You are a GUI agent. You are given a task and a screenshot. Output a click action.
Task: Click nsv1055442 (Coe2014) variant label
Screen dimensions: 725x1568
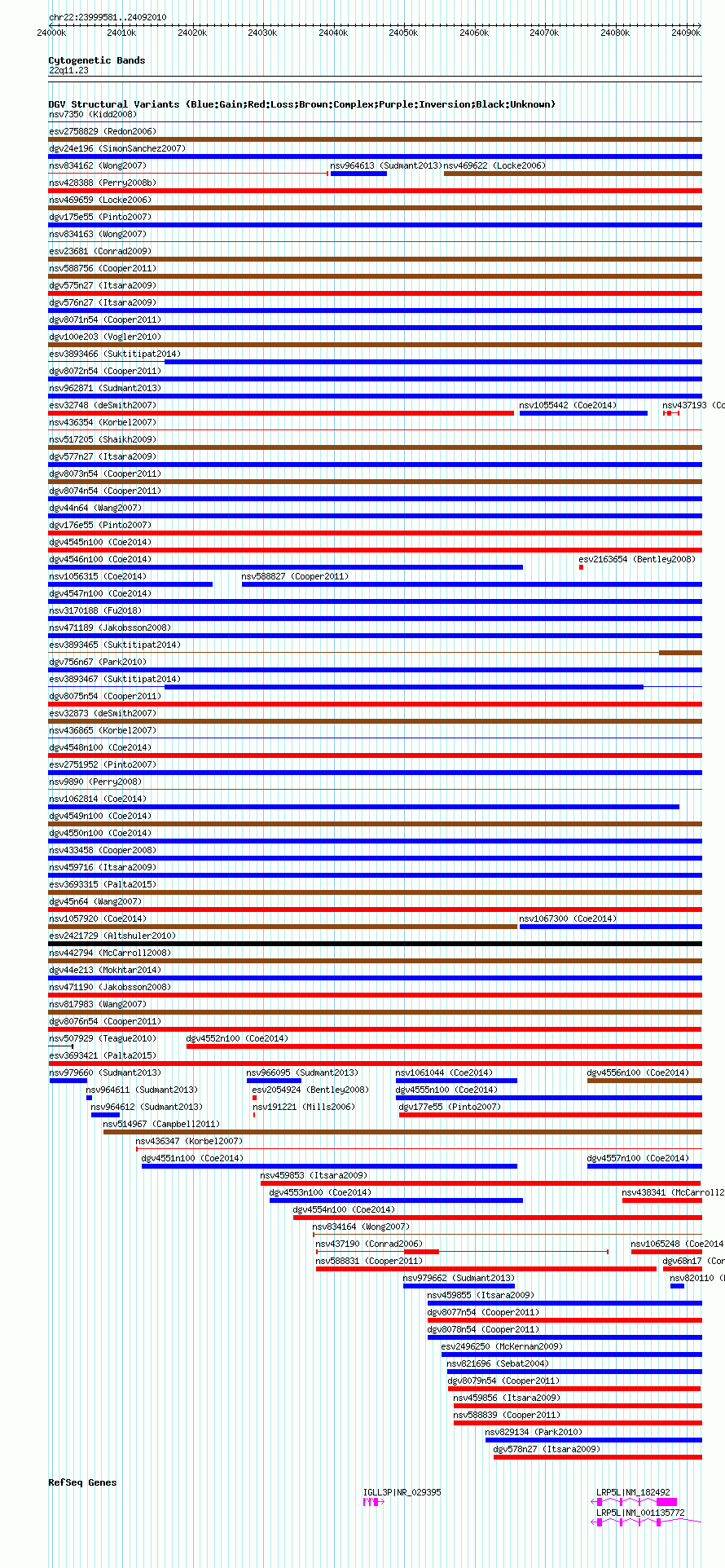(568, 405)
